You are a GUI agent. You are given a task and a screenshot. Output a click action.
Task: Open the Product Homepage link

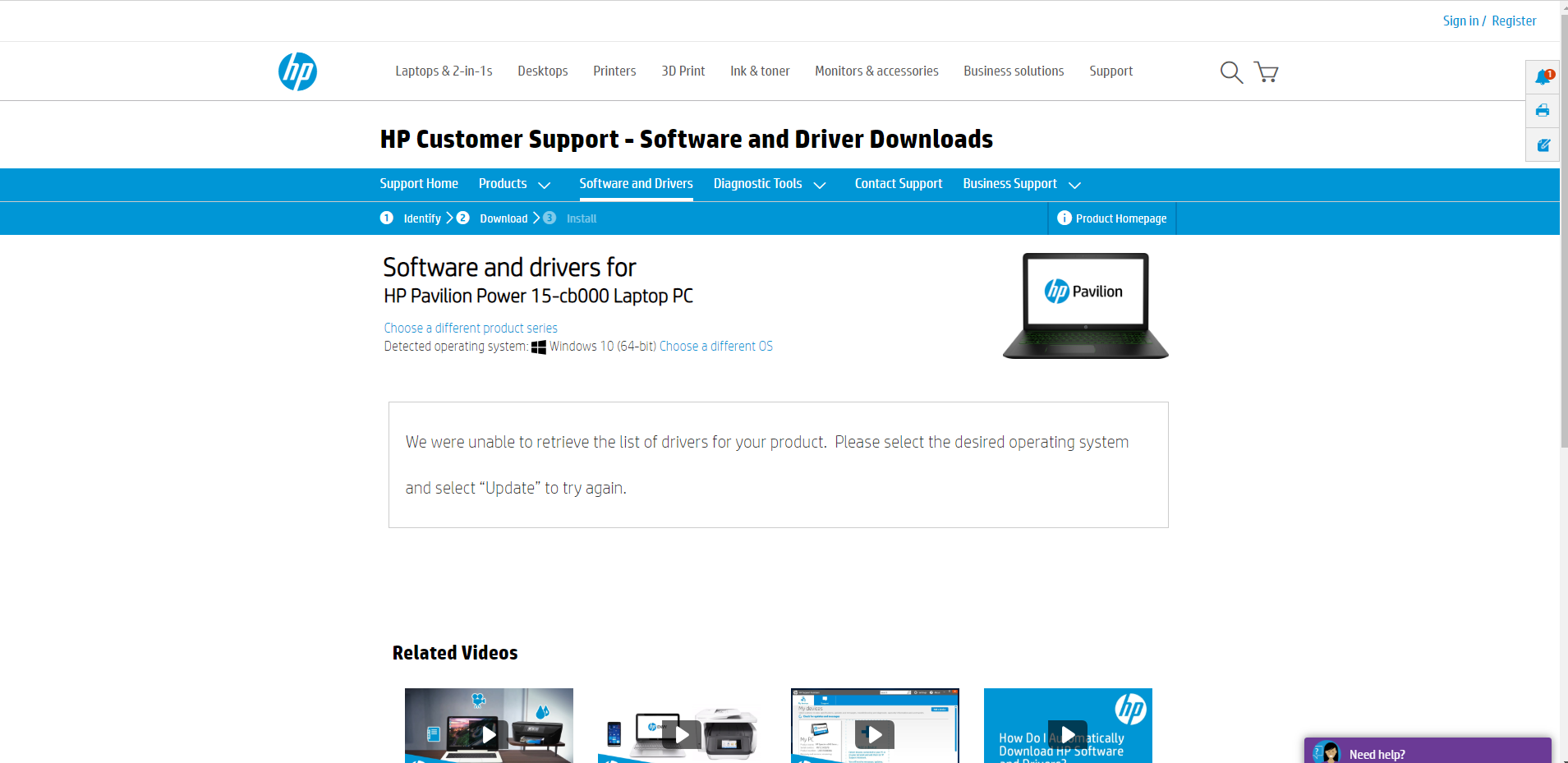(1121, 218)
